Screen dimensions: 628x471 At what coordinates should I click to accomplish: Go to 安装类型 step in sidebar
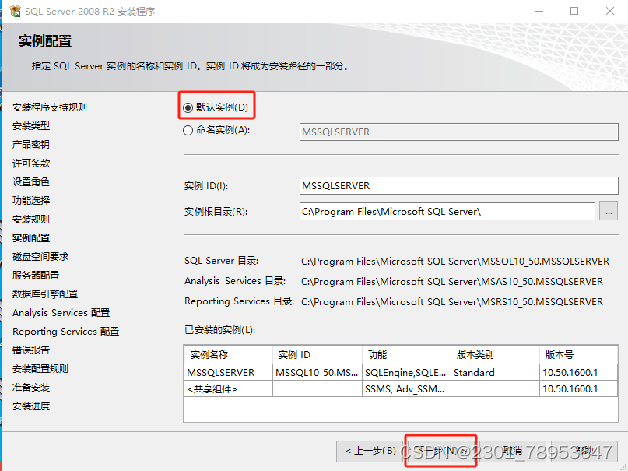pyautogui.click(x=31, y=125)
